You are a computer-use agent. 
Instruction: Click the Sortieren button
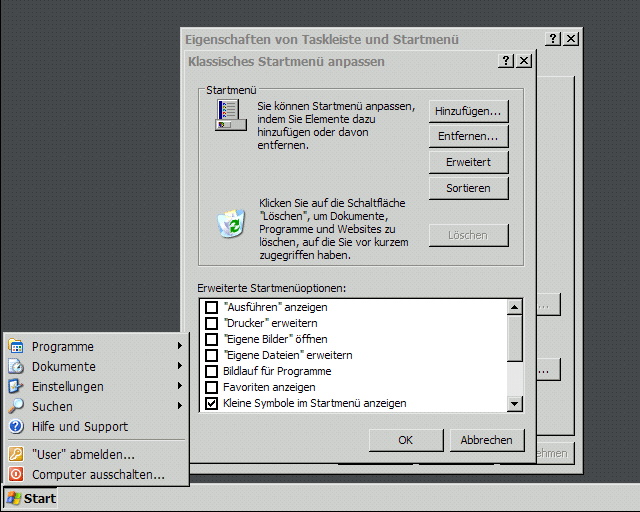click(x=469, y=188)
